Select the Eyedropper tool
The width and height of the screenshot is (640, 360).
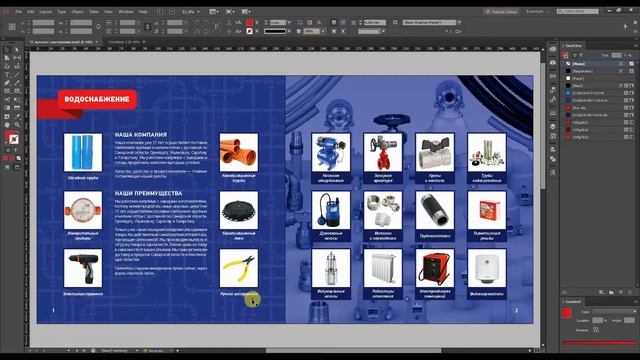(17, 116)
